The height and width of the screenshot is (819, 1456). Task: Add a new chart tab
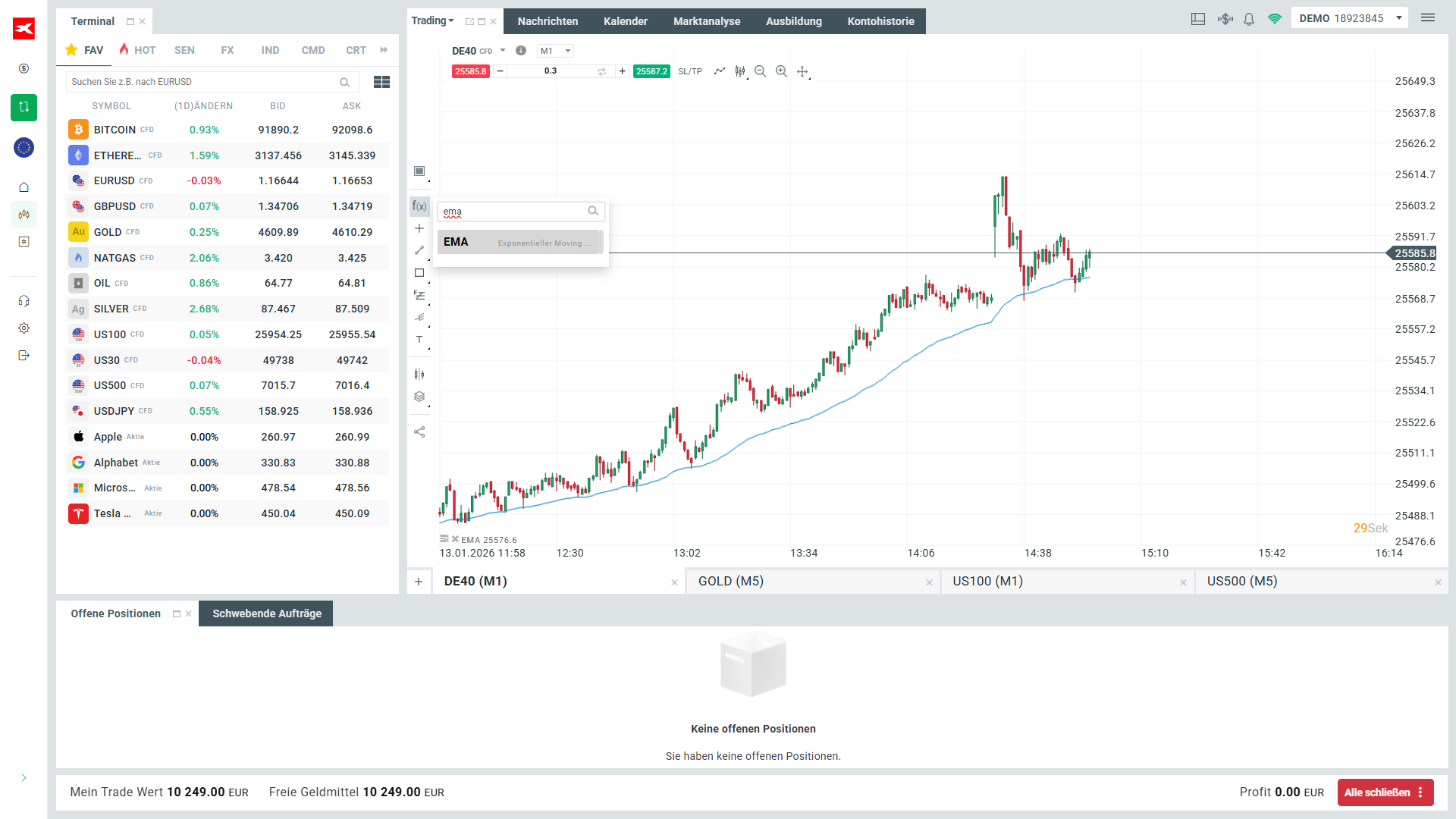click(x=419, y=582)
